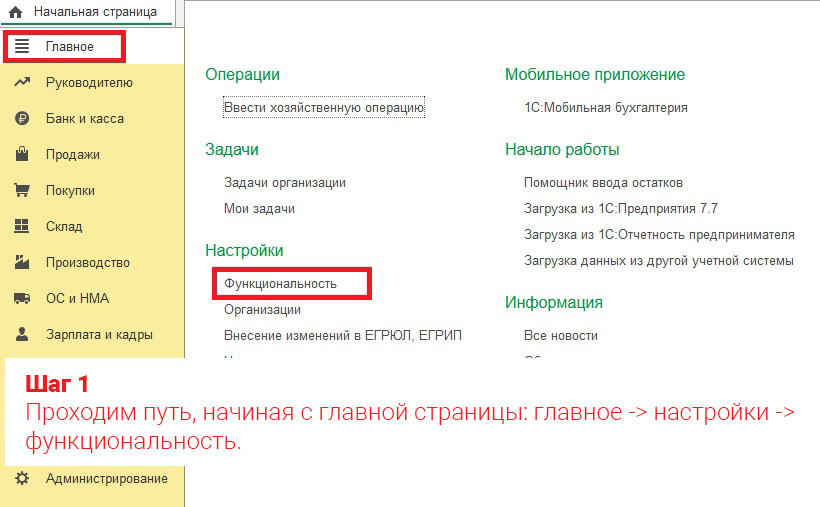This screenshot has width=820, height=507.
Task: Open Помощник ввода остатков link
Action: click(603, 183)
